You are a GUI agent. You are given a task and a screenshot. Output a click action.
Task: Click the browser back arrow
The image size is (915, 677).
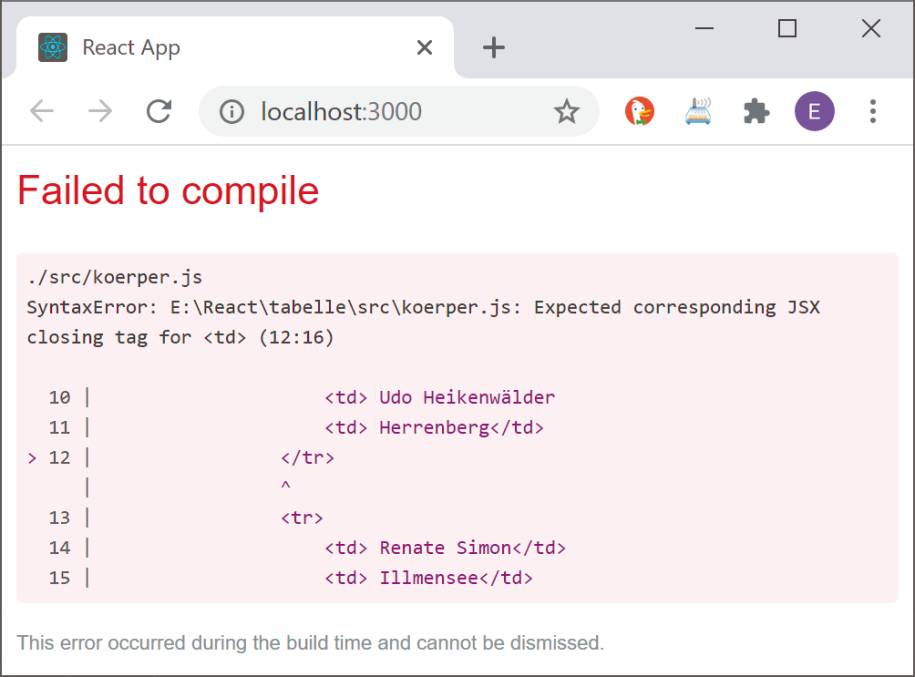[42, 111]
